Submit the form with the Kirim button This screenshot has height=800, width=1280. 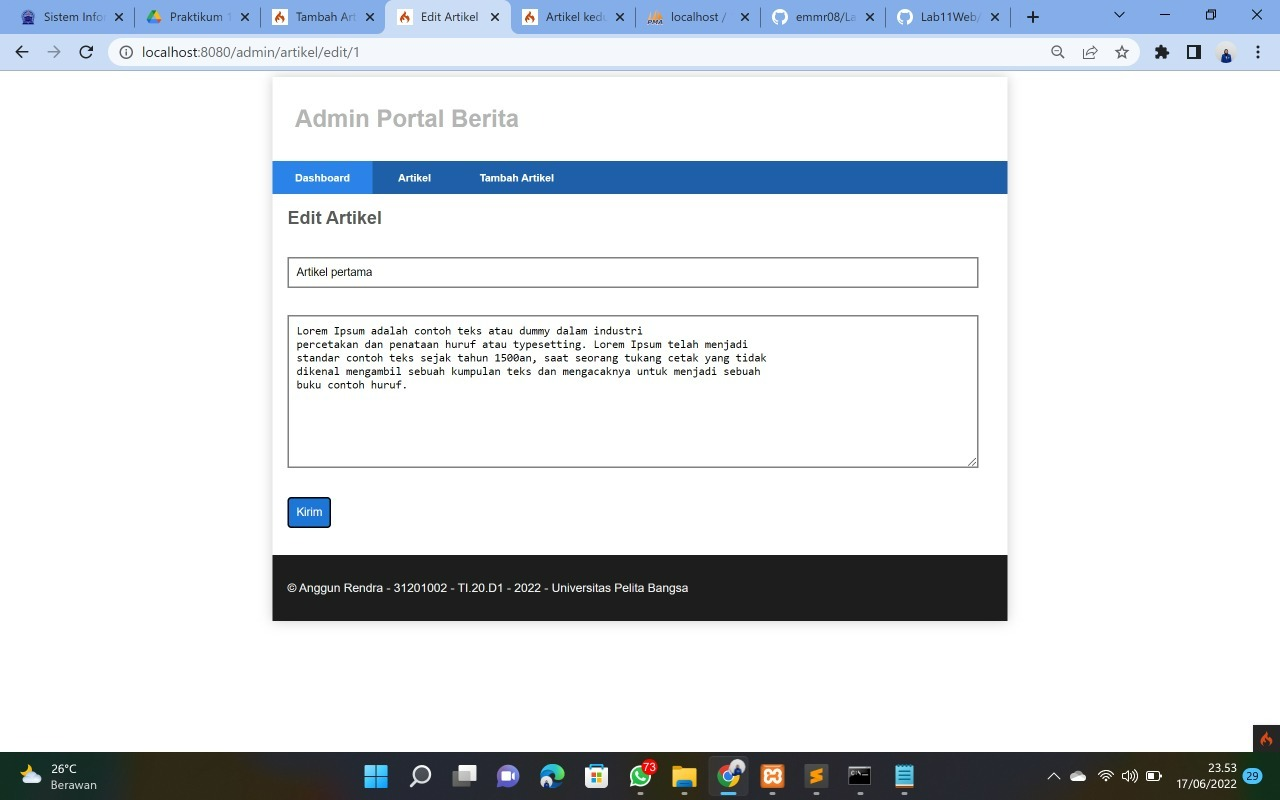pos(308,511)
